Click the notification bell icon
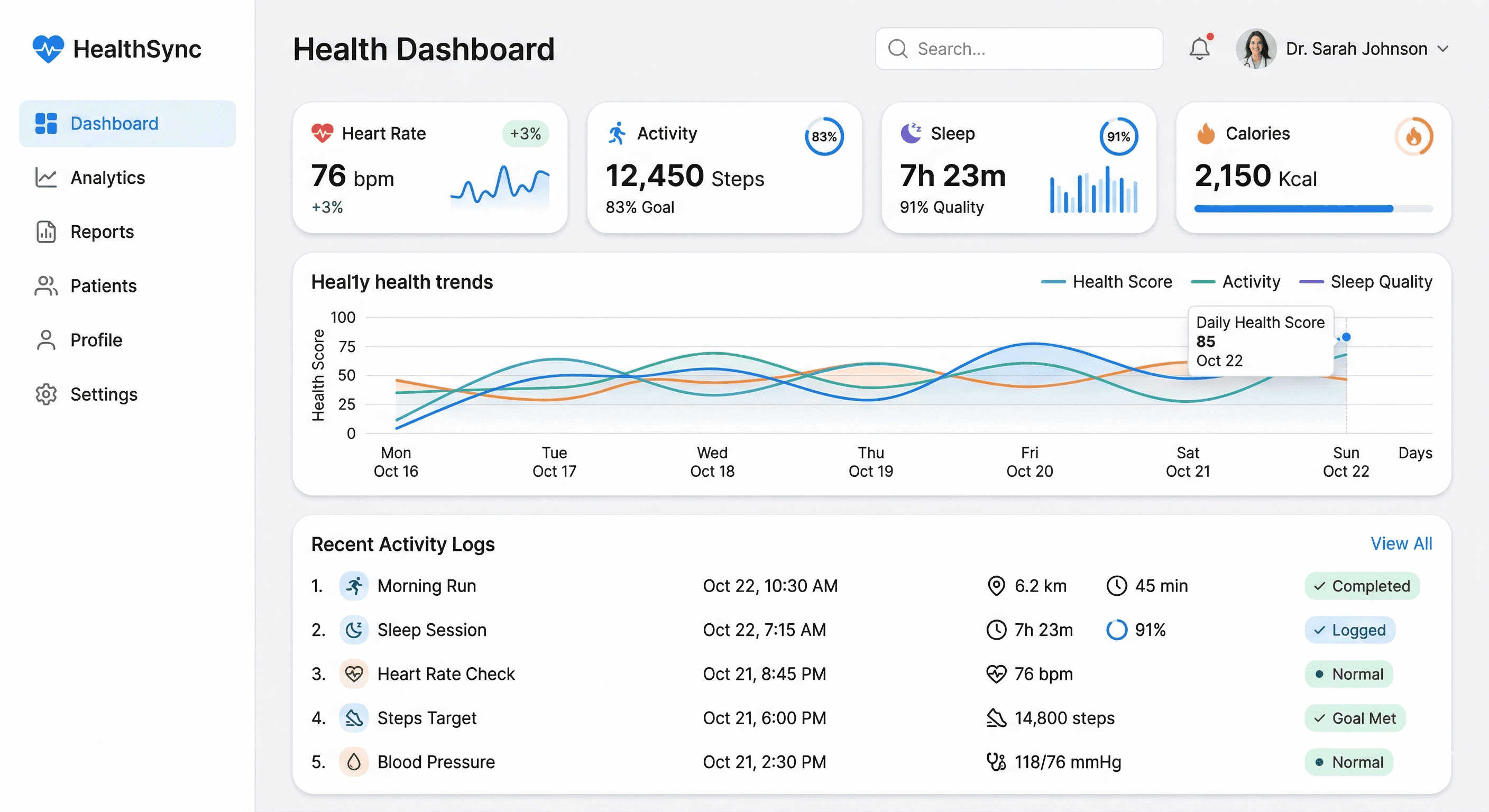Screen dimensions: 1489x812 1199,49
